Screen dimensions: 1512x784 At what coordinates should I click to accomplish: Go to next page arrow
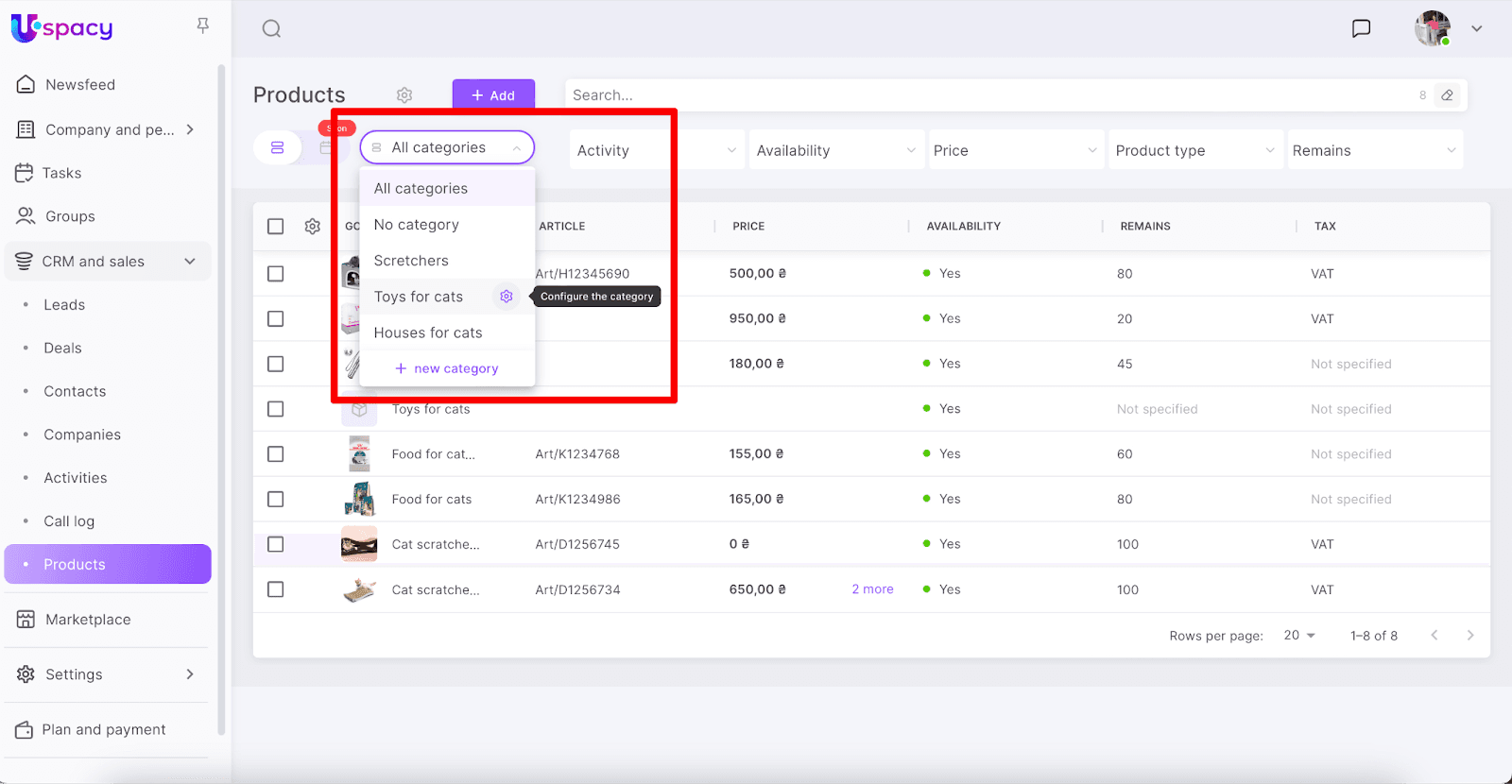pos(1469,636)
